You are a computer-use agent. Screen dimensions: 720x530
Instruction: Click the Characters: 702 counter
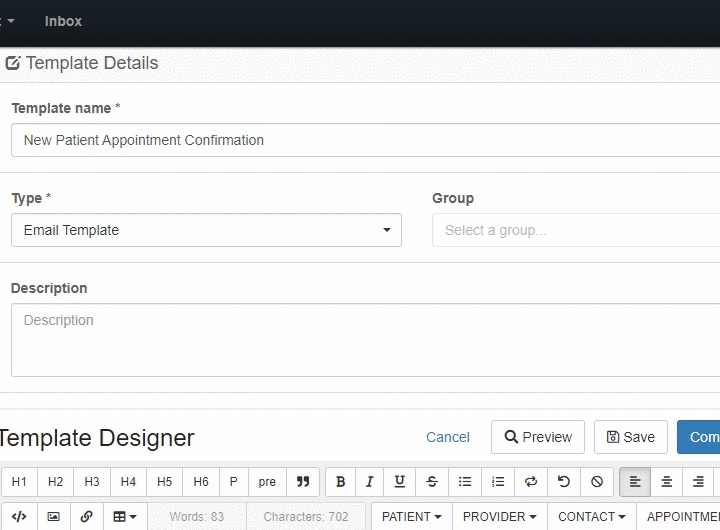tap(306, 517)
